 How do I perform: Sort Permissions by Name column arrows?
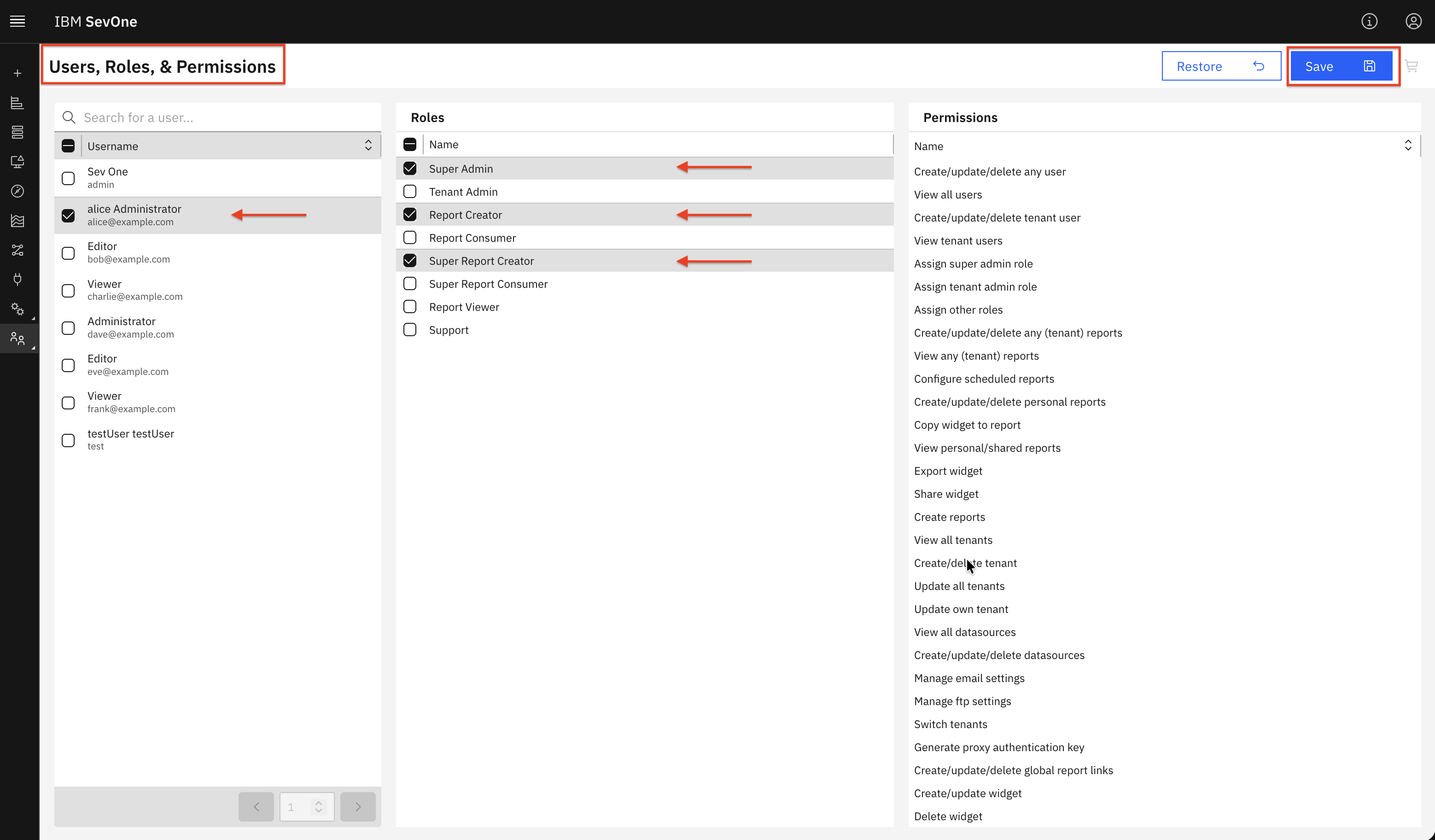1408,146
